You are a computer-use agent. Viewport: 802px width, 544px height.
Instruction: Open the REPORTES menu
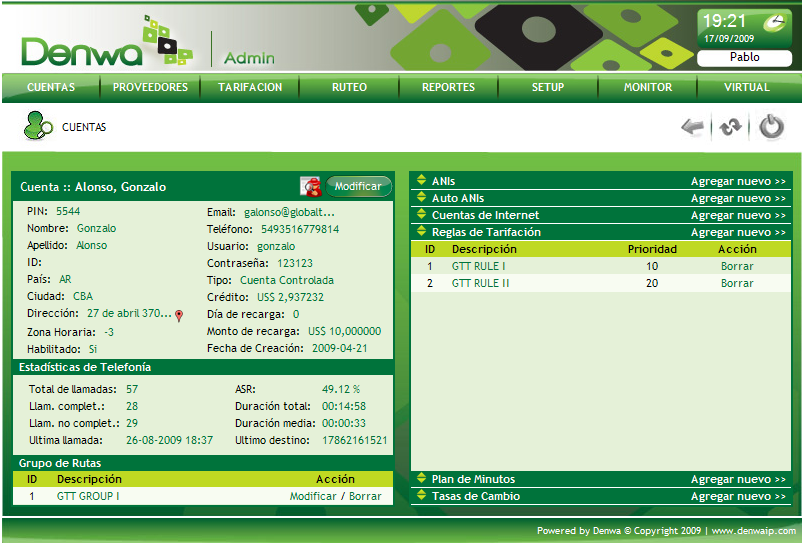tap(448, 88)
